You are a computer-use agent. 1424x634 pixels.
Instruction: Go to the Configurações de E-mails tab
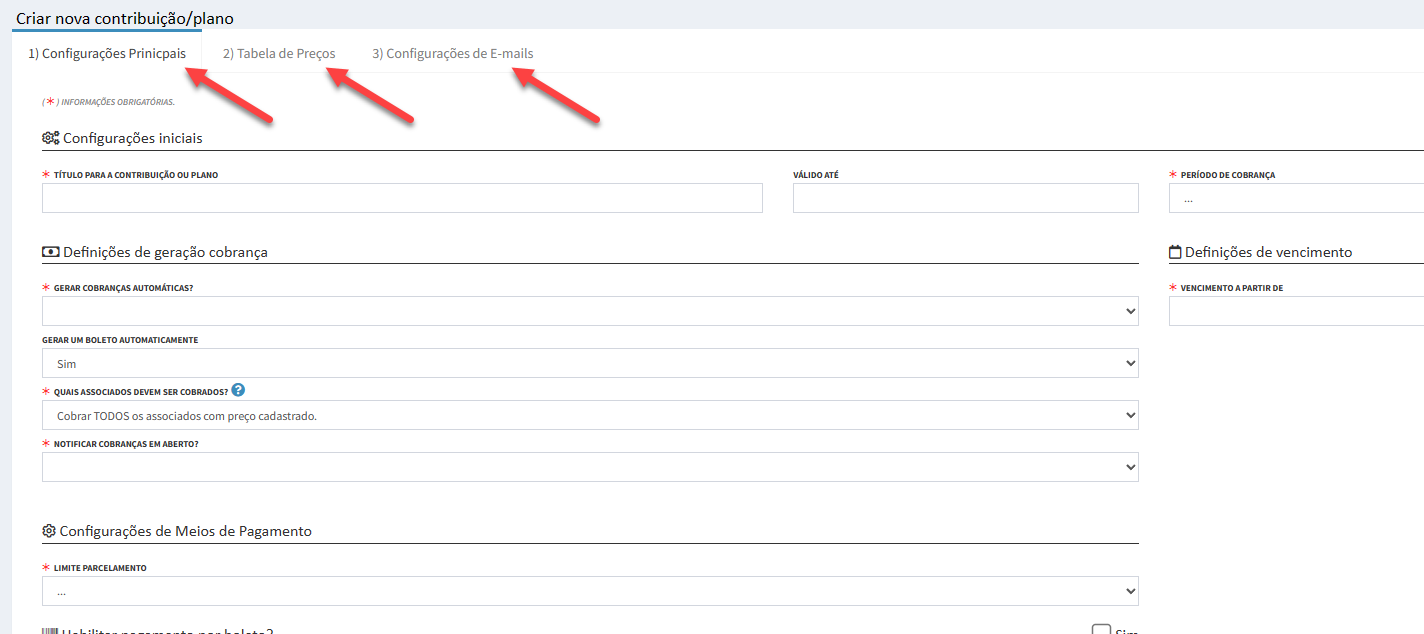453,54
